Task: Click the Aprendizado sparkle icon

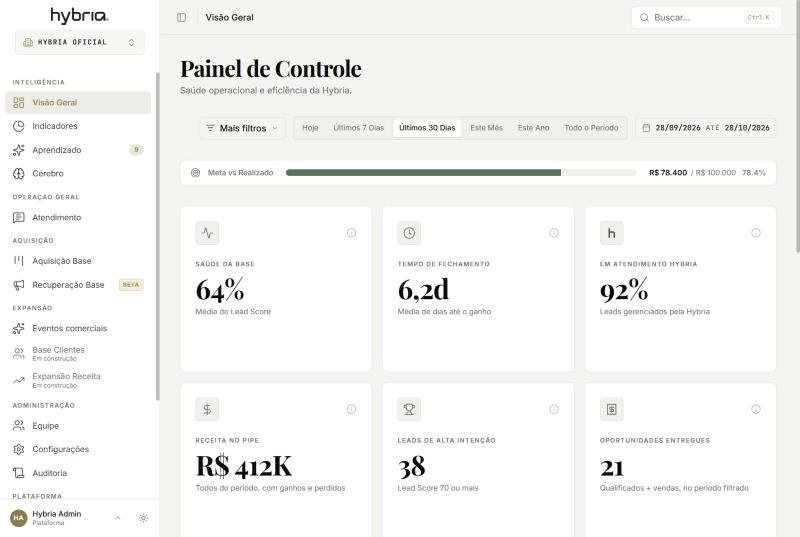Action: [x=19, y=150]
